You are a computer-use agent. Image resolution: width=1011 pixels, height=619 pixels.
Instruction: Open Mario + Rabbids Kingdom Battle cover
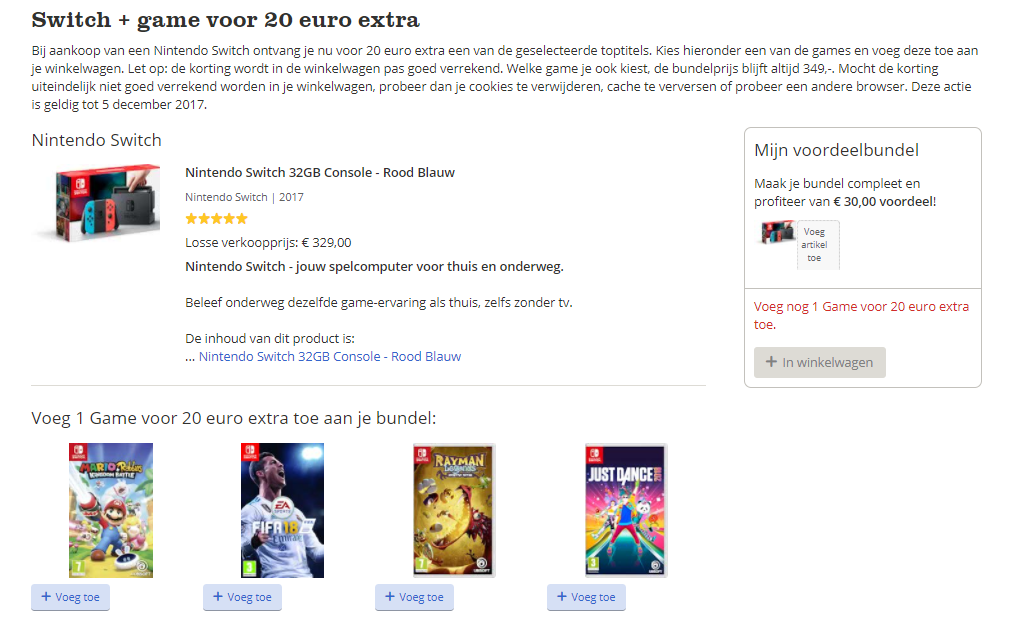[111, 510]
